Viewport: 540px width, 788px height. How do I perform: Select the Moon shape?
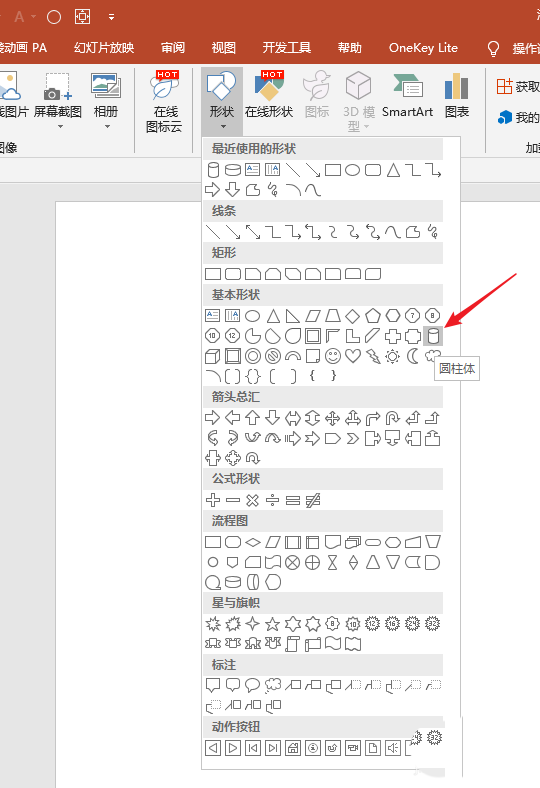(413, 356)
